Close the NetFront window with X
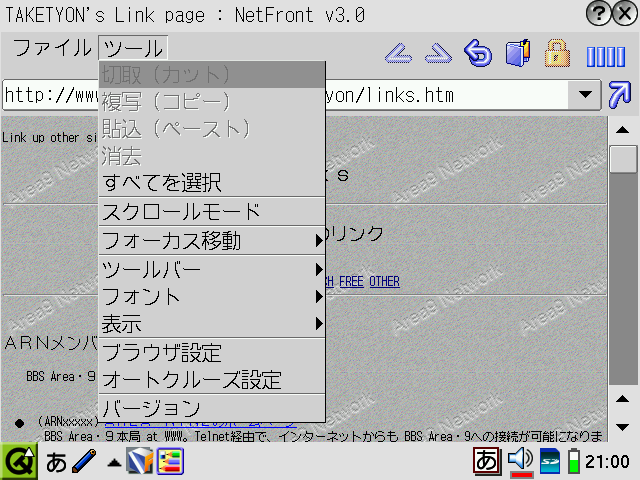The height and width of the screenshot is (480, 640). 625,13
